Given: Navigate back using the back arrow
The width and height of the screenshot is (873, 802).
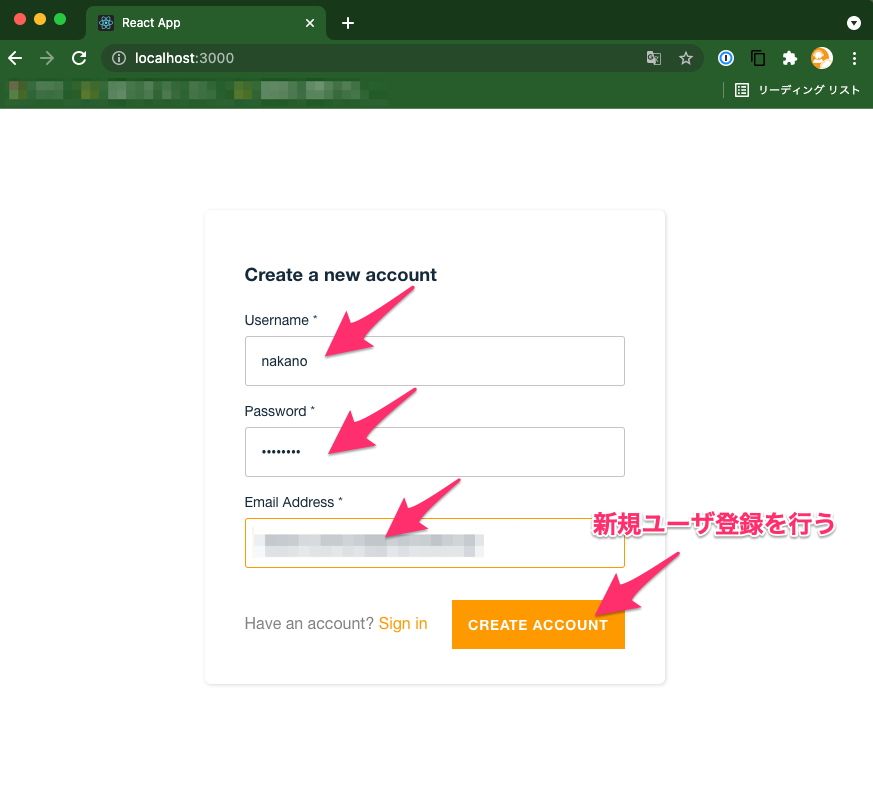Looking at the screenshot, I should (14, 58).
